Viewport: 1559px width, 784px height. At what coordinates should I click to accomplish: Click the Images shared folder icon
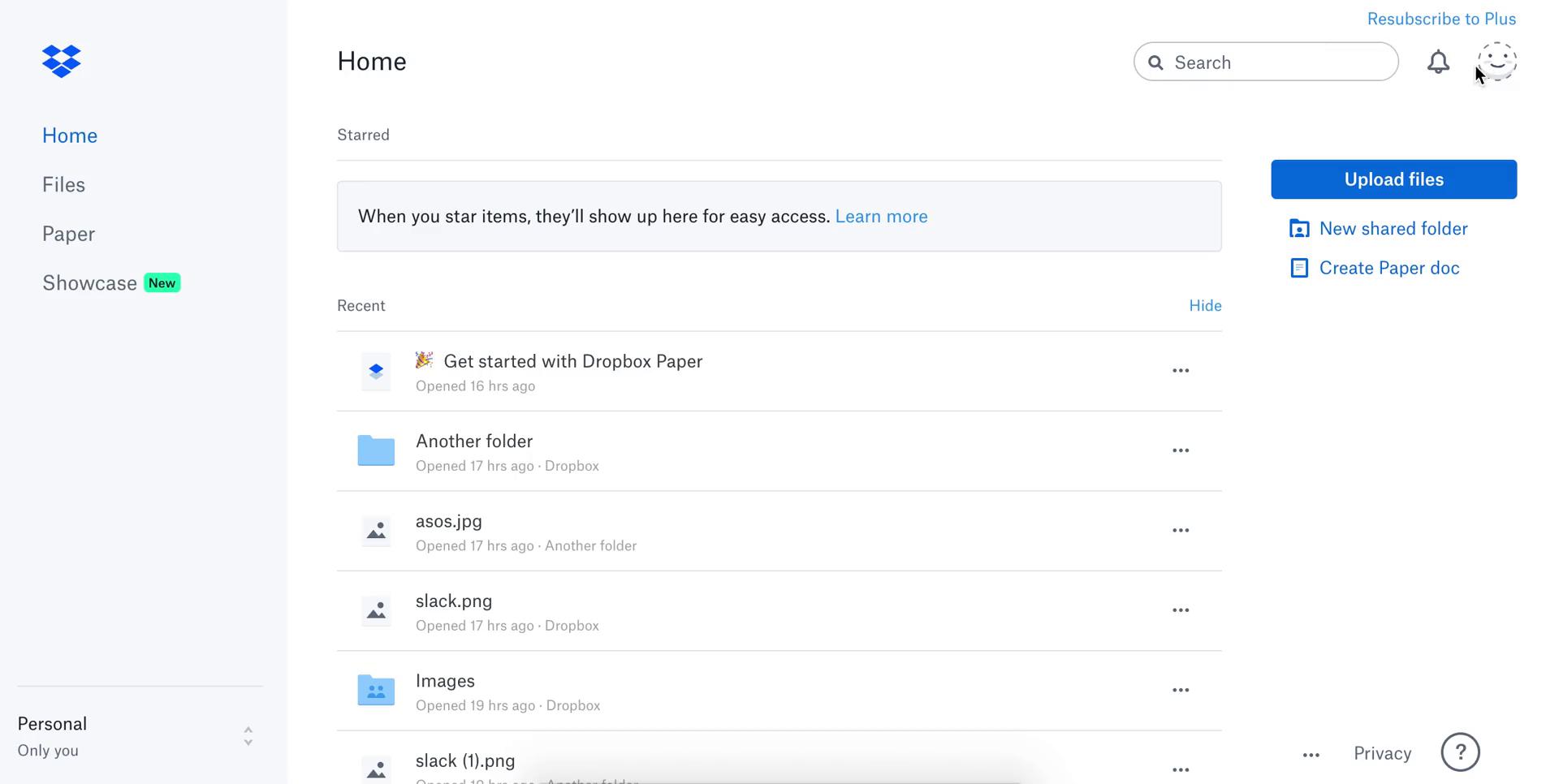(x=376, y=690)
